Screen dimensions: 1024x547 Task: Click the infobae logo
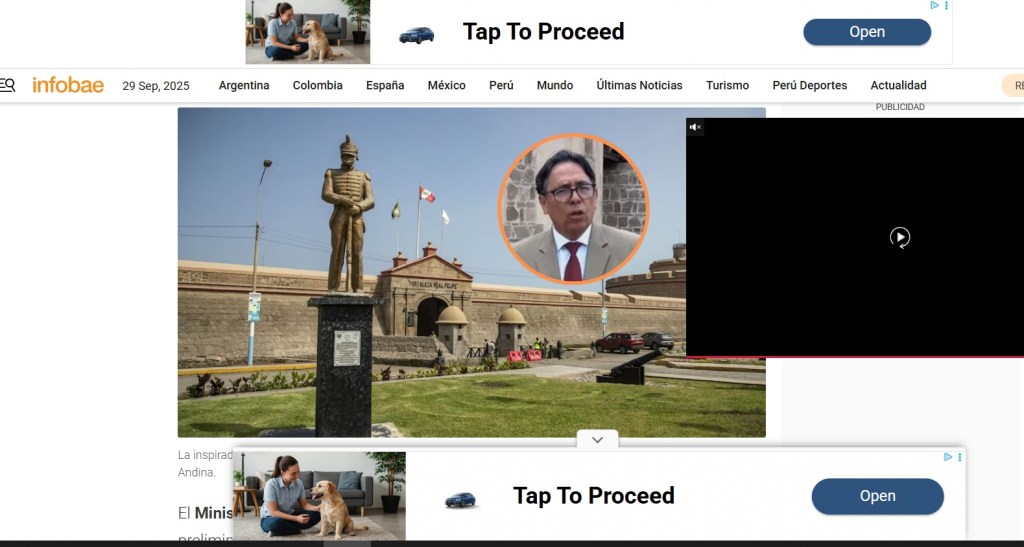click(68, 85)
